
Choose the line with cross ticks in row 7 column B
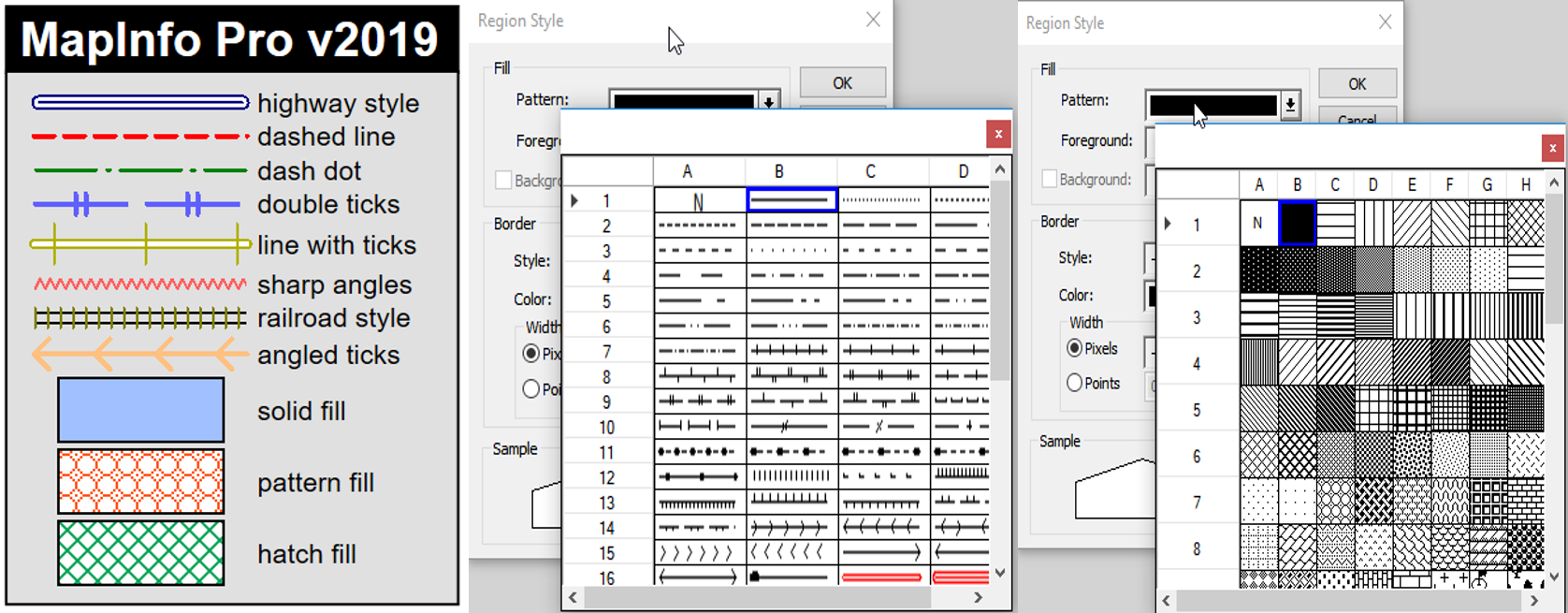tap(791, 351)
